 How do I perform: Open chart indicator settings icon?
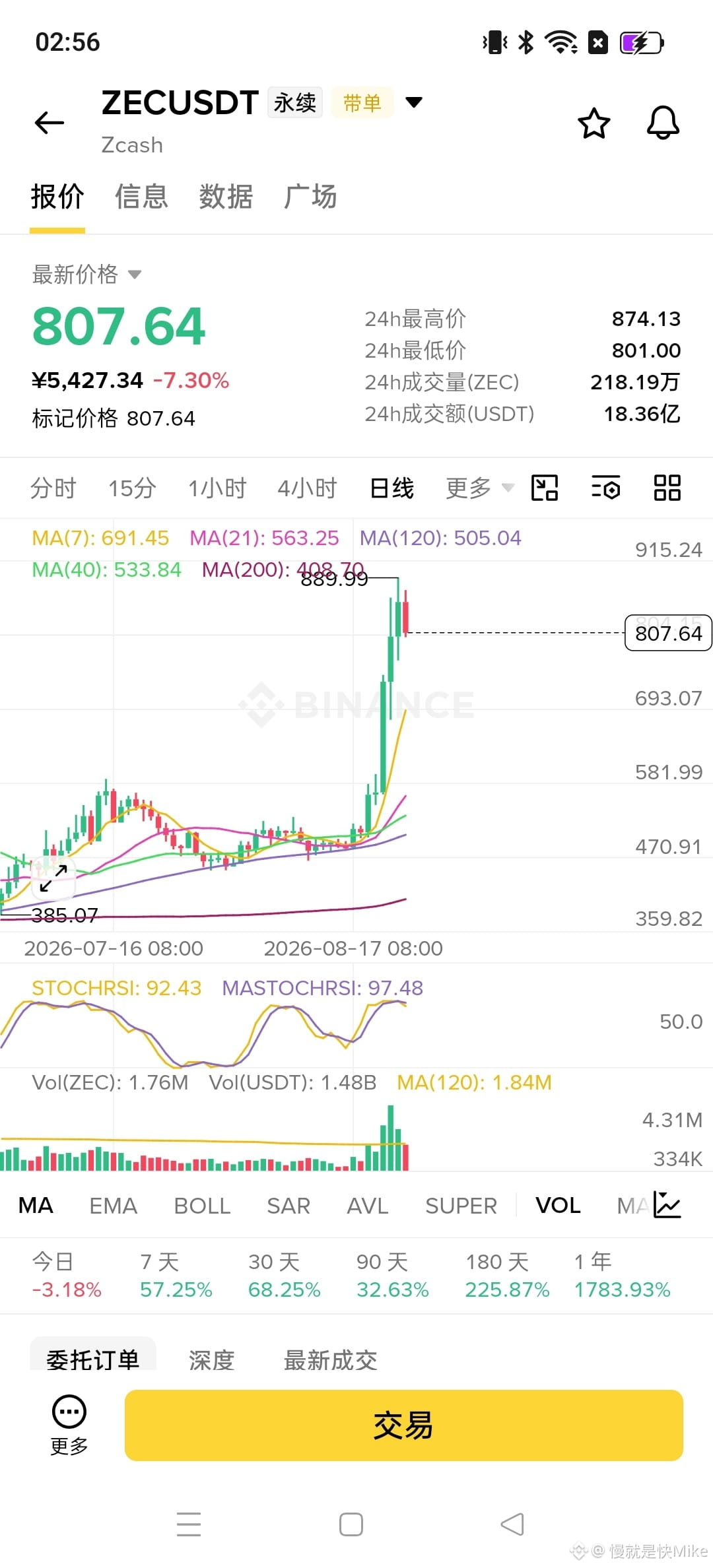pyautogui.click(x=605, y=488)
